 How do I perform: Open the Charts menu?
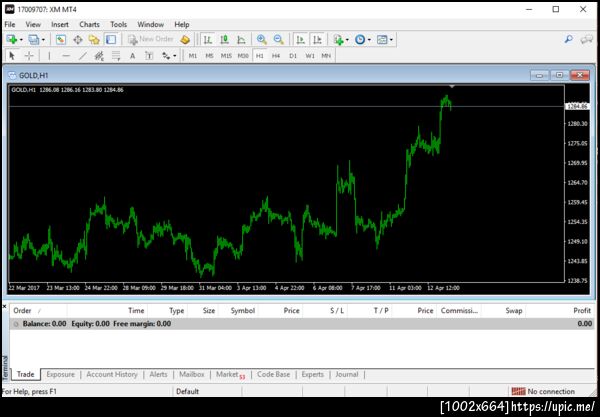[90, 24]
